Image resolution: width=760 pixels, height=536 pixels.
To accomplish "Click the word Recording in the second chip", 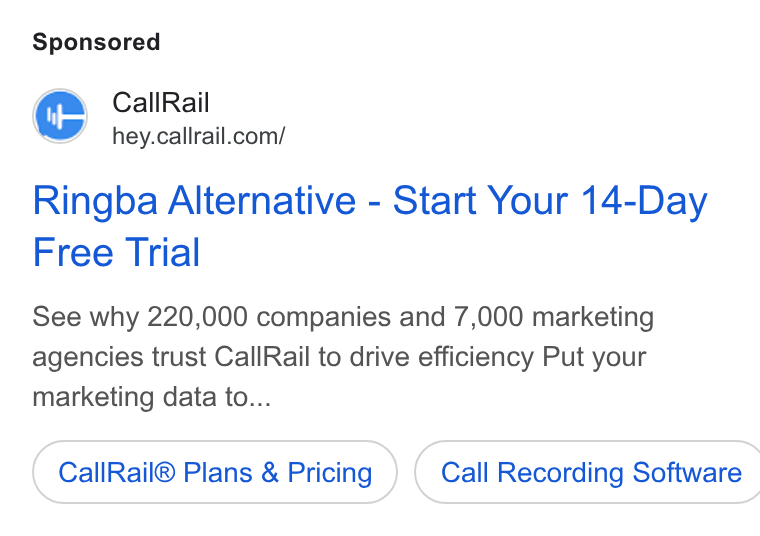I will [x=560, y=473].
